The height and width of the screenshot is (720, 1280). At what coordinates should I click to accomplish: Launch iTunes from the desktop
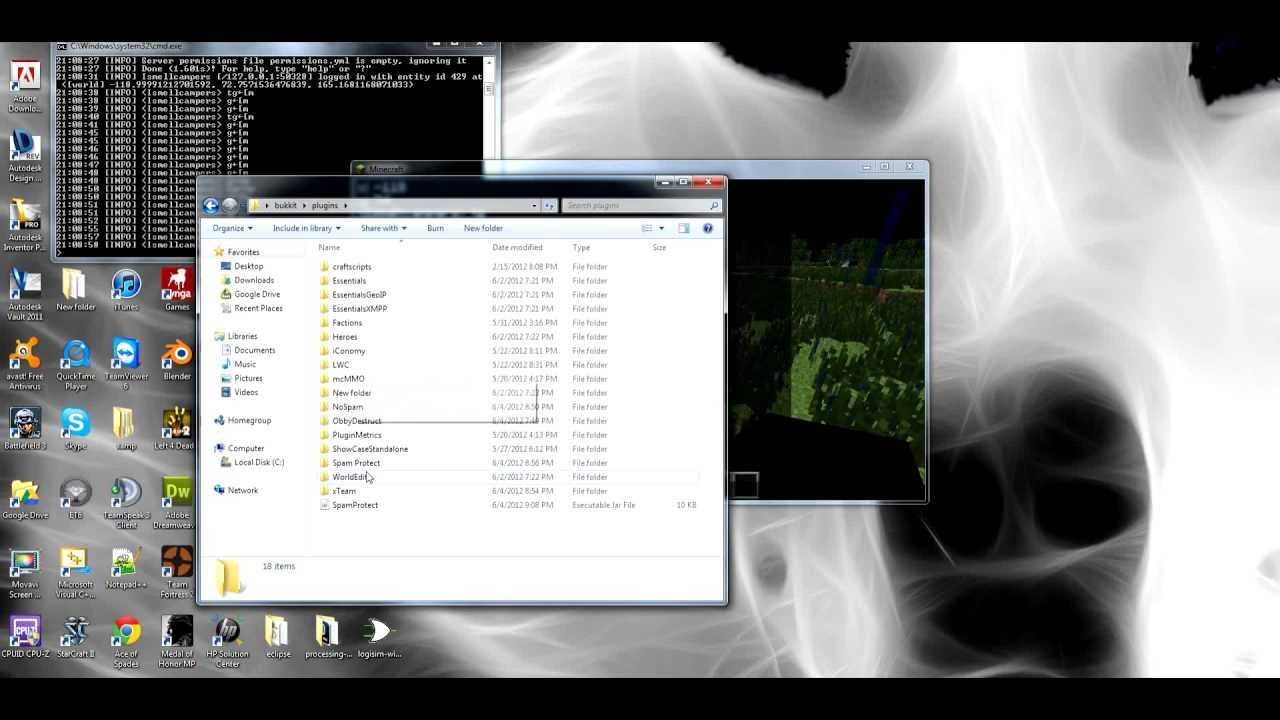click(x=126, y=290)
